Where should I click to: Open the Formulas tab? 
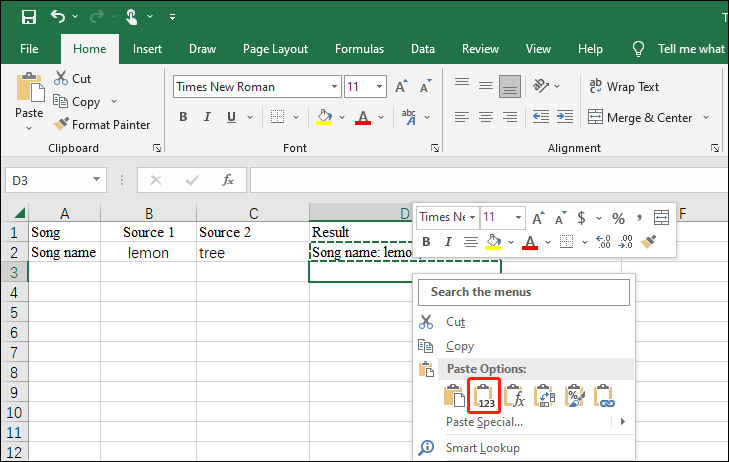pyautogui.click(x=359, y=49)
